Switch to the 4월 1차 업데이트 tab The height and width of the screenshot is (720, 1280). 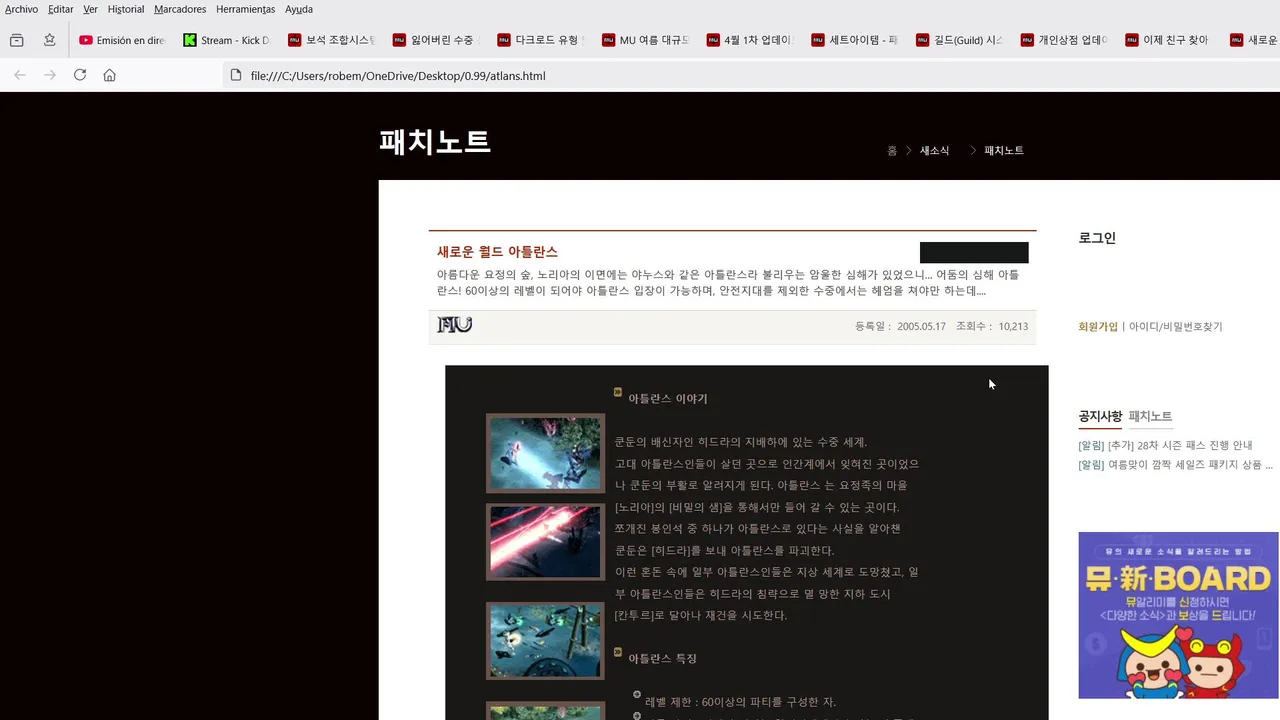749,40
